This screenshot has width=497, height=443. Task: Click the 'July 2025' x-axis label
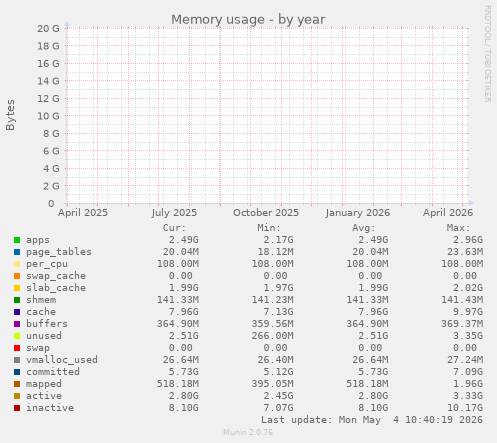(x=174, y=213)
